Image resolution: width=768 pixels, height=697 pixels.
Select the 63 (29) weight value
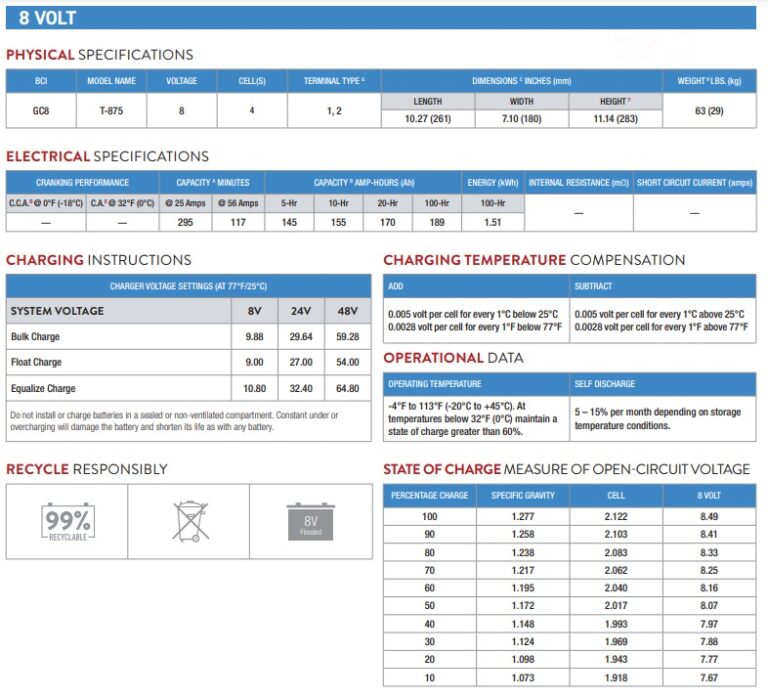(x=709, y=111)
